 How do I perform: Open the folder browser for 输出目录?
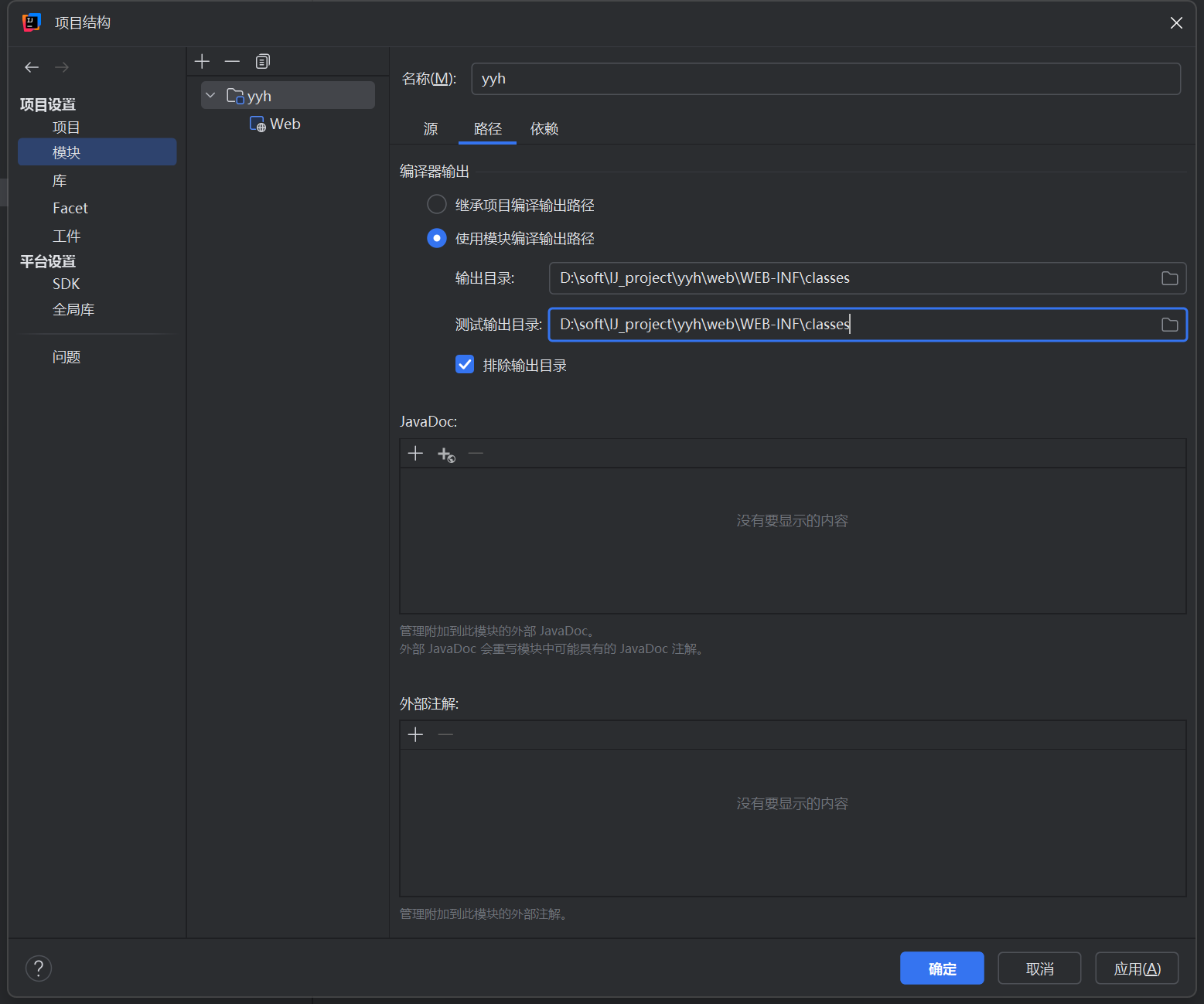pos(1168,277)
